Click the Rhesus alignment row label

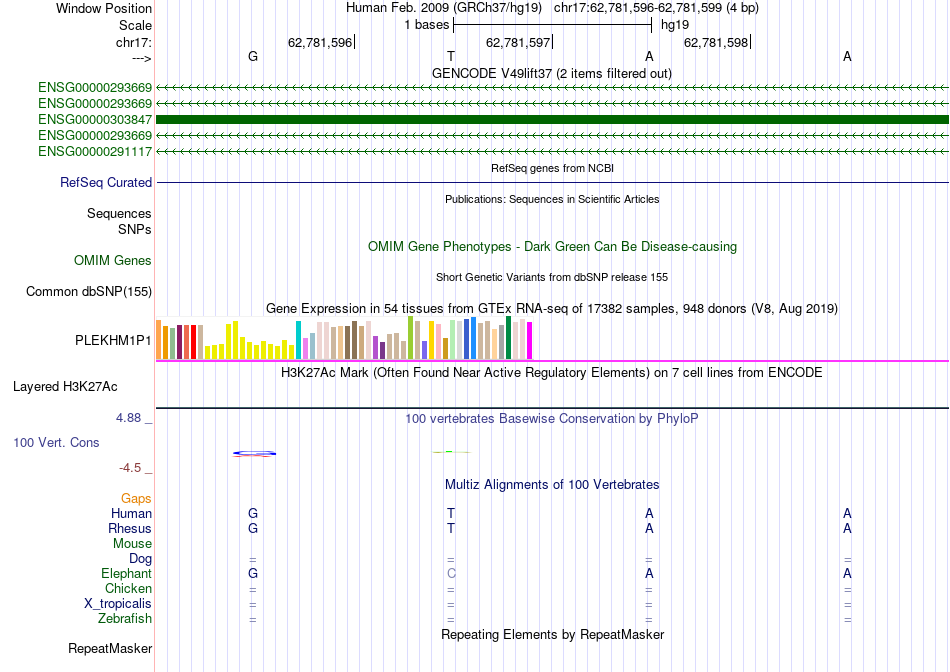[x=130, y=528]
